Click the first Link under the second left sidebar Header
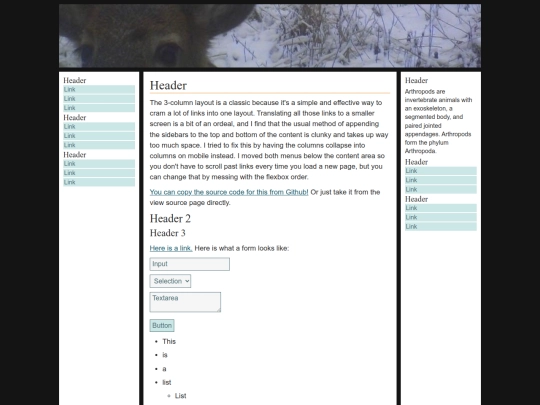 click(99, 127)
